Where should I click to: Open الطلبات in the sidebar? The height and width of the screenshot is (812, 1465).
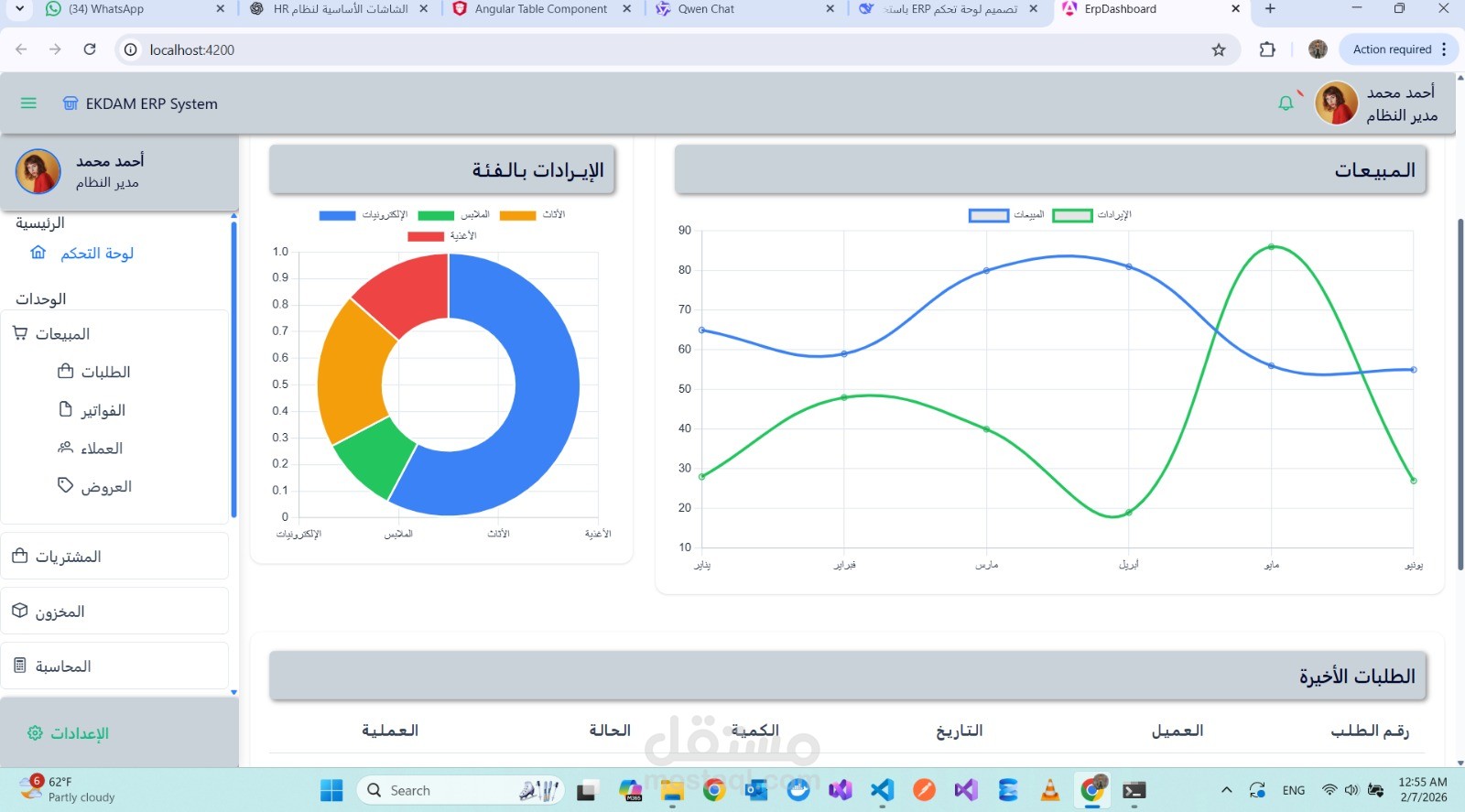point(105,372)
